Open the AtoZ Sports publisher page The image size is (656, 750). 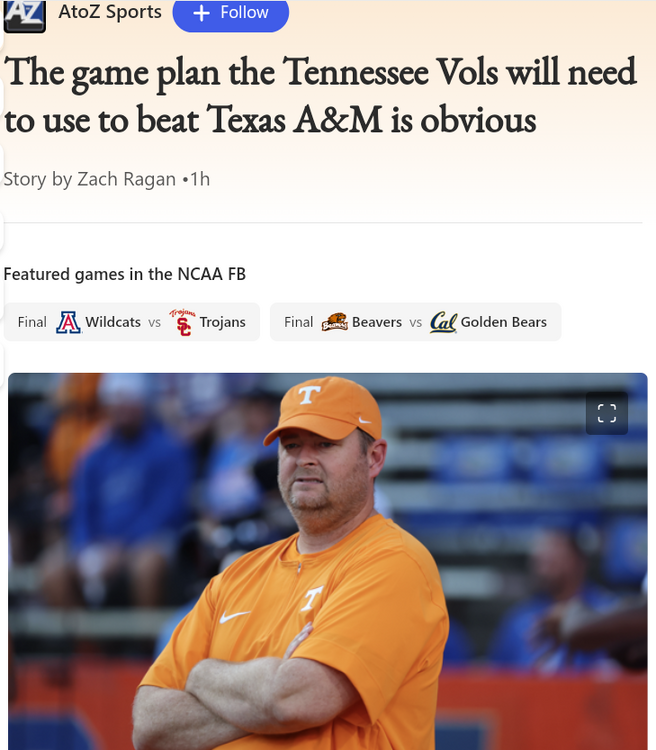point(110,13)
